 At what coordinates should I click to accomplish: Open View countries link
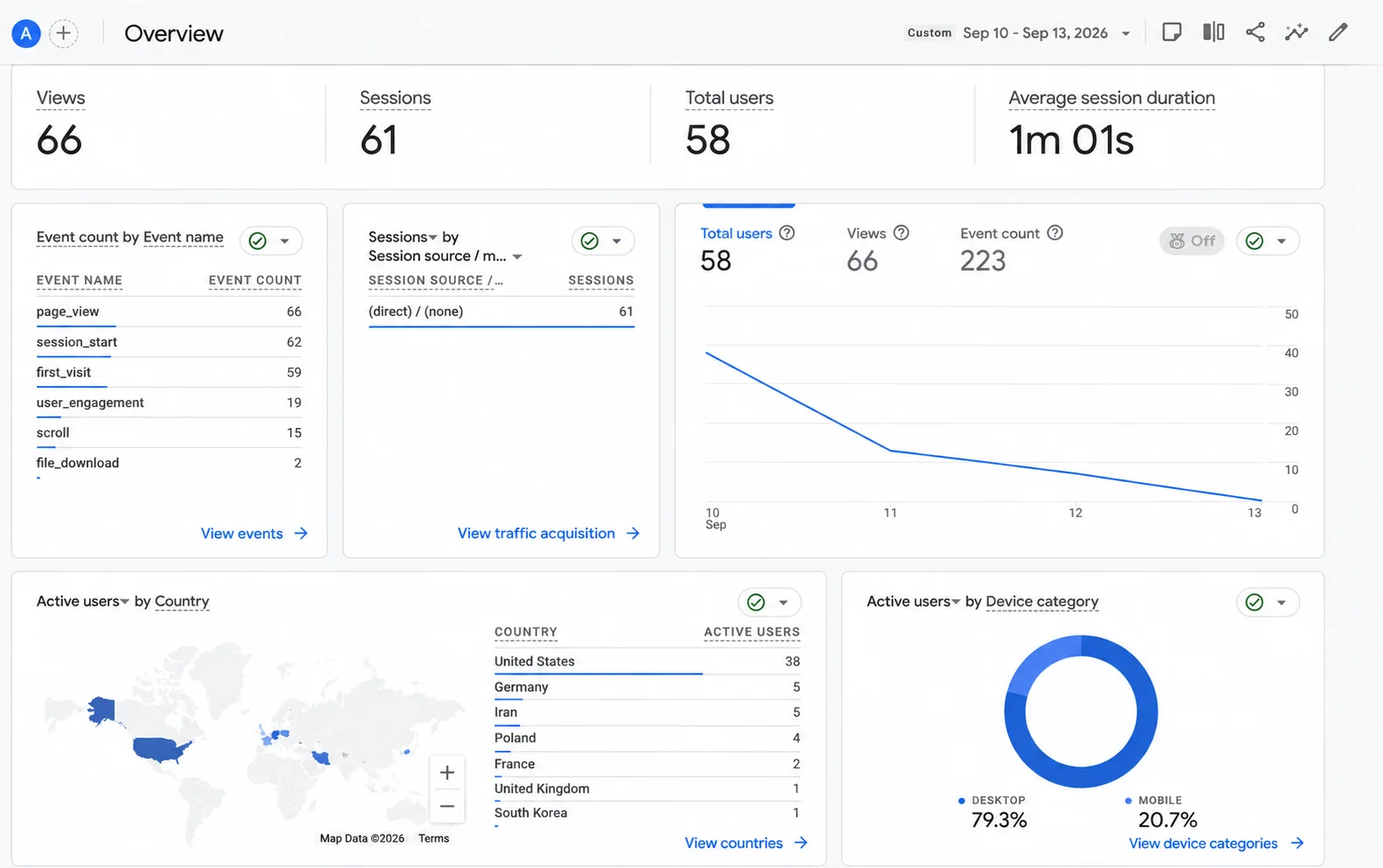pos(746,844)
